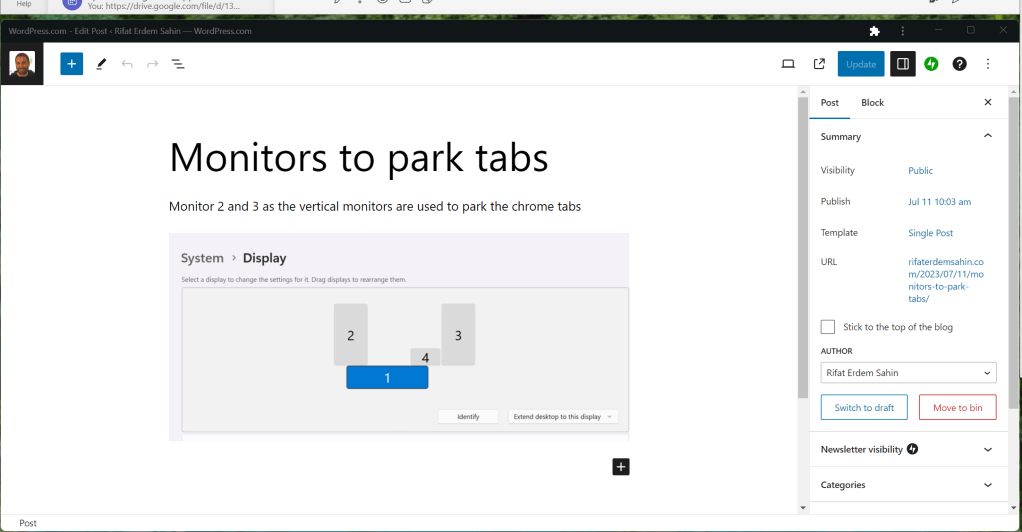The image size is (1022, 532).
Task: Open the device Preview icon
Action: pyautogui.click(x=788, y=64)
